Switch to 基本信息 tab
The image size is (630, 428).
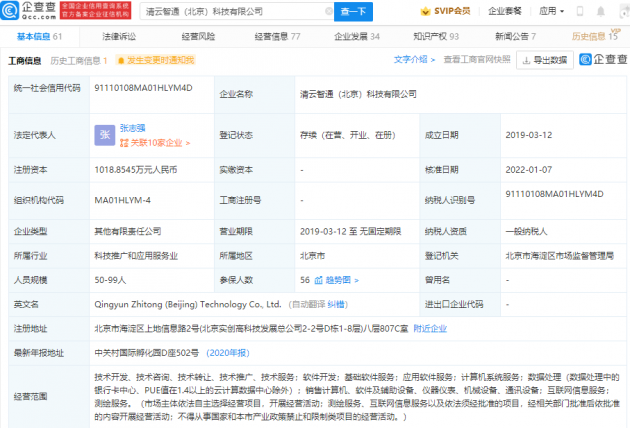(x=39, y=37)
